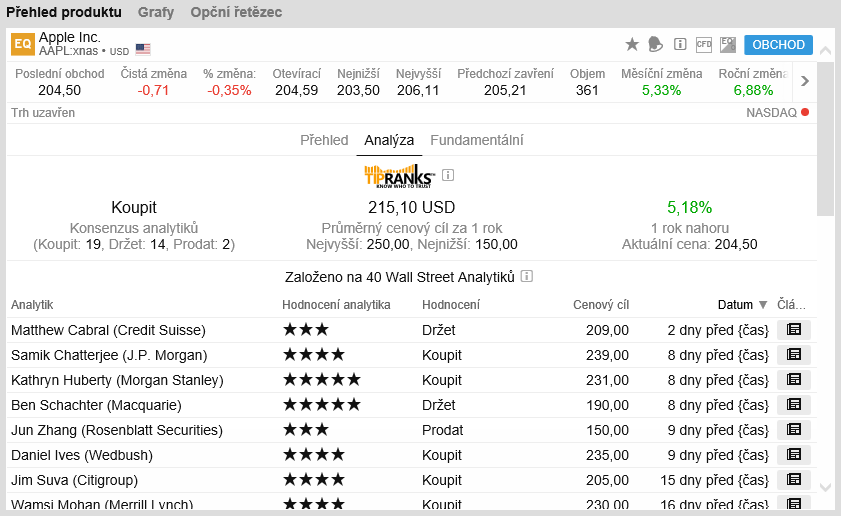
Task: Click the vertical scrollbar thumb
Action: (x=825, y=139)
